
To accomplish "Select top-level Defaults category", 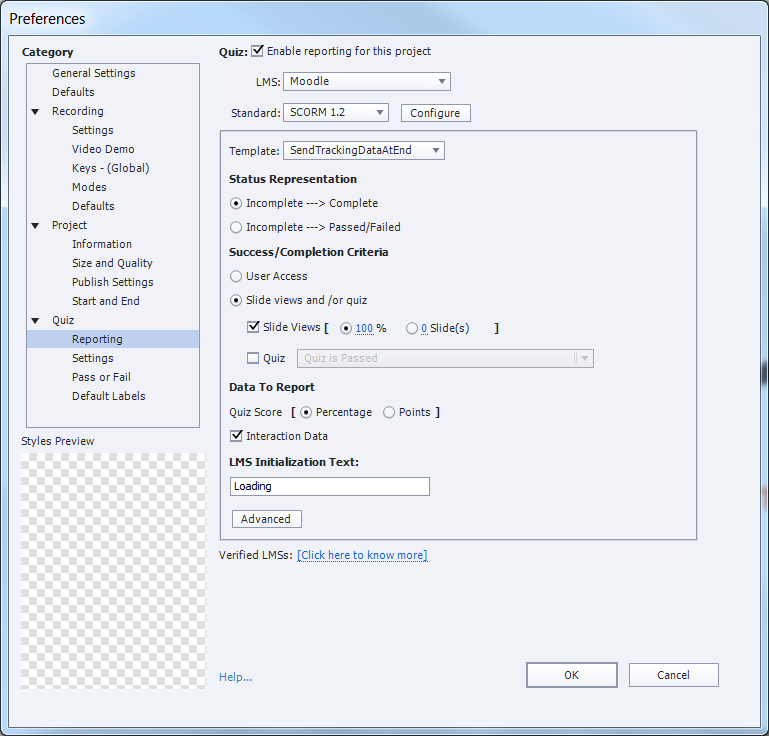I will click(73, 92).
